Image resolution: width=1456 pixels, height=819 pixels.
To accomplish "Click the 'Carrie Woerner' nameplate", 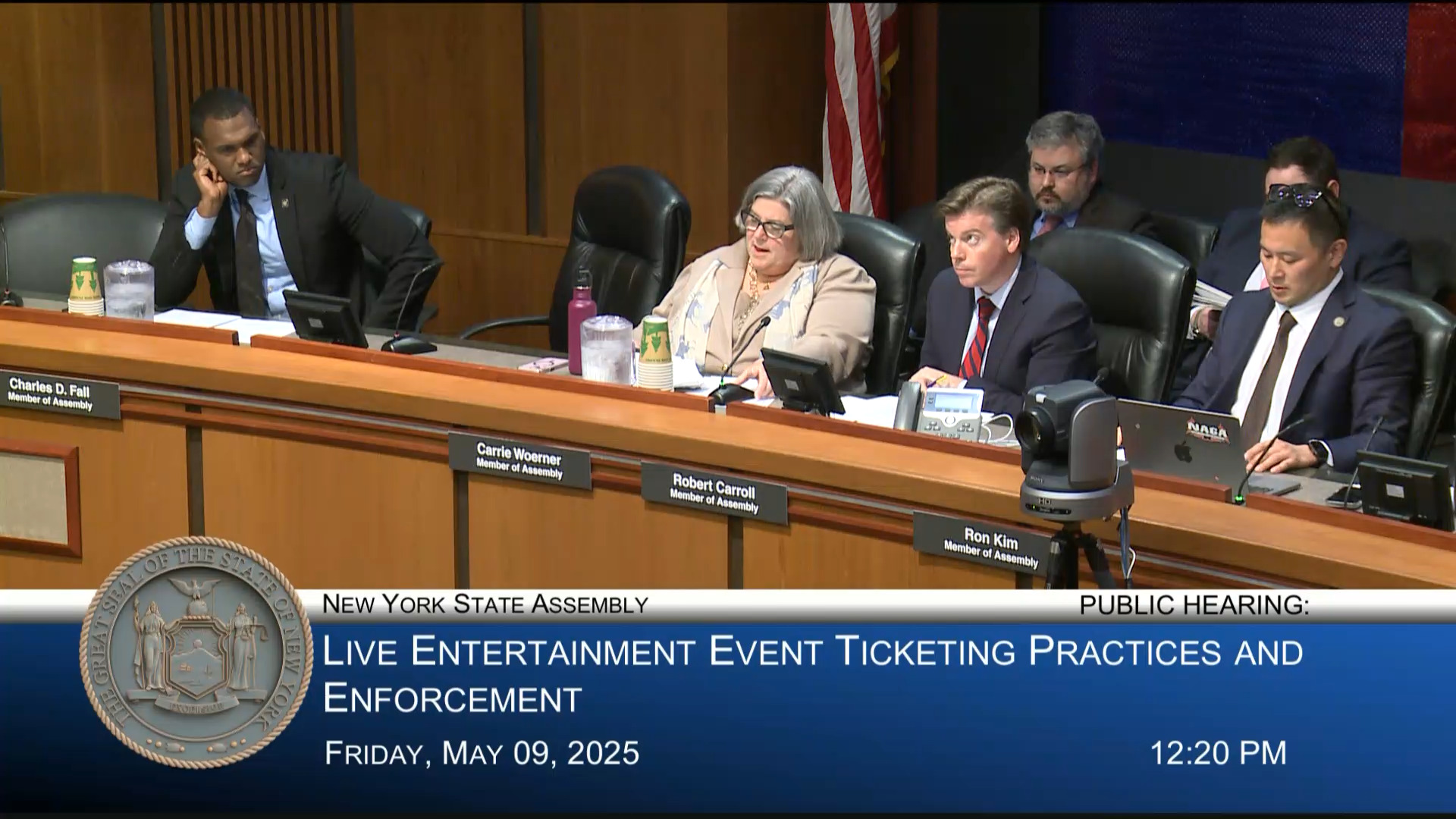I will coord(519,460).
